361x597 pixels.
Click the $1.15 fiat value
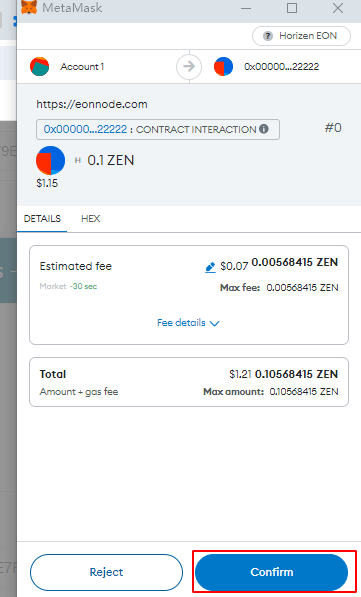[x=47, y=183]
